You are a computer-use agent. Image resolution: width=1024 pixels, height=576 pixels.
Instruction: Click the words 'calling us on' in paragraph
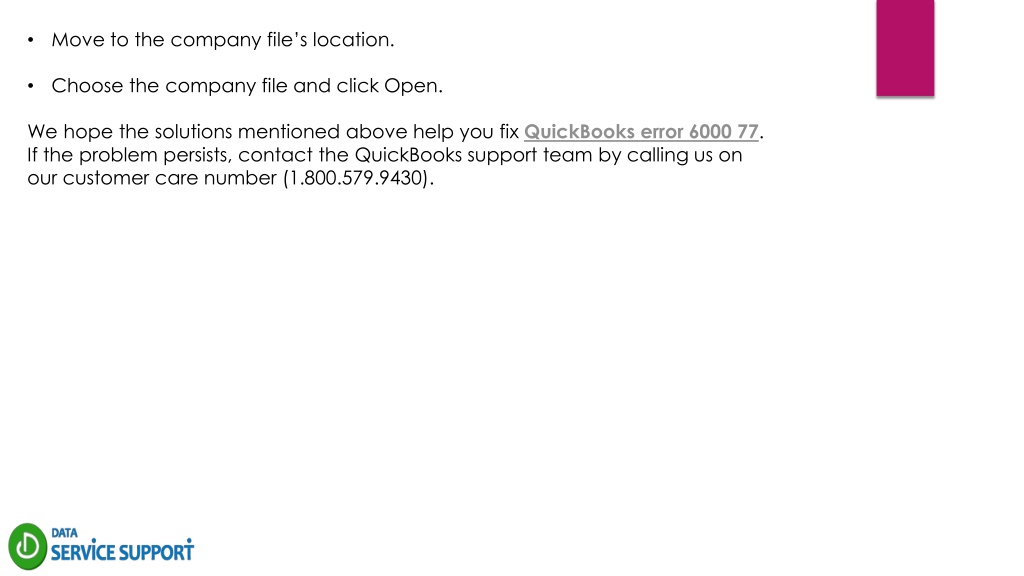(684, 155)
